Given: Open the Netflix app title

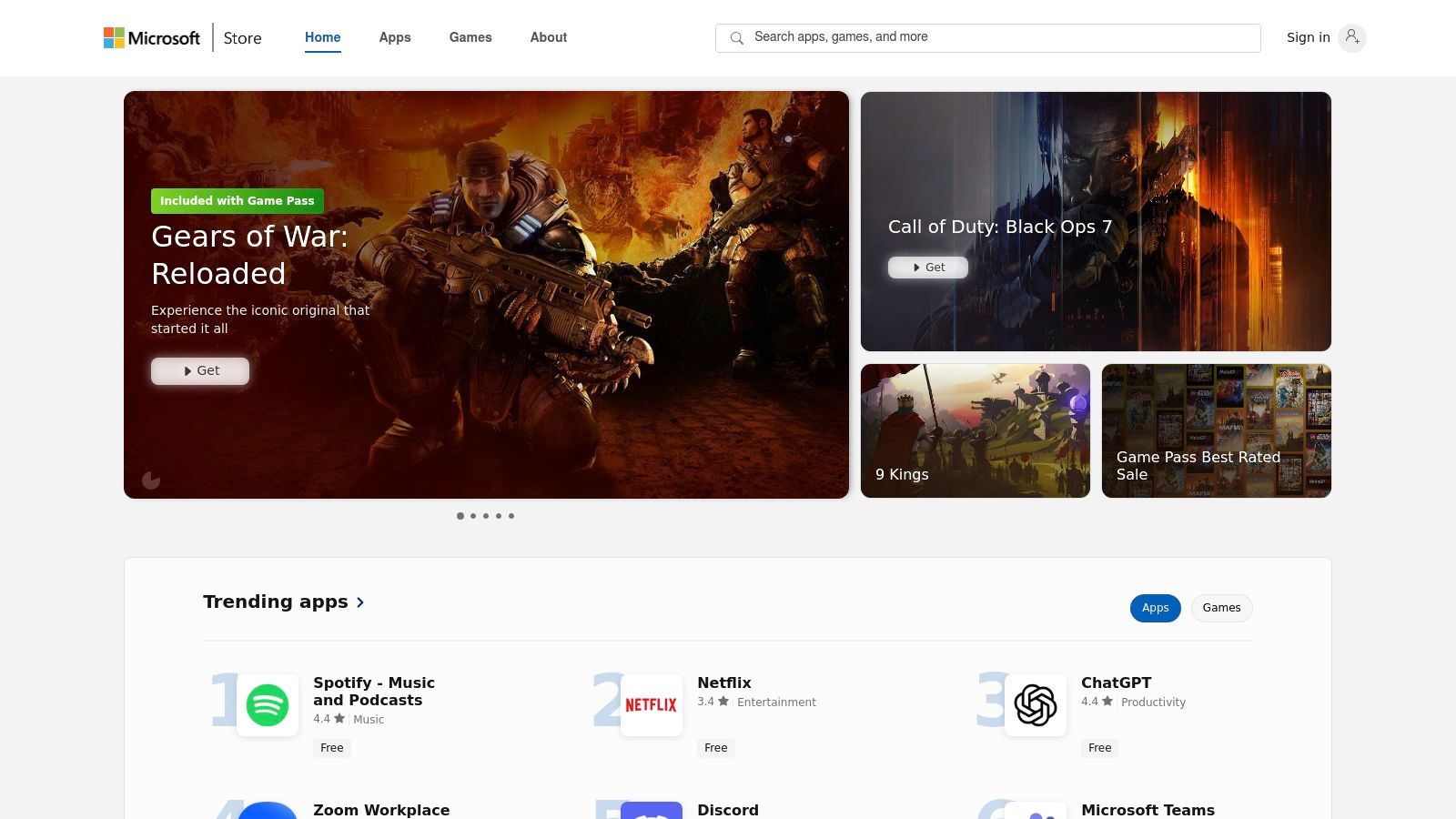Looking at the screenshot, I should click(724, 682).
